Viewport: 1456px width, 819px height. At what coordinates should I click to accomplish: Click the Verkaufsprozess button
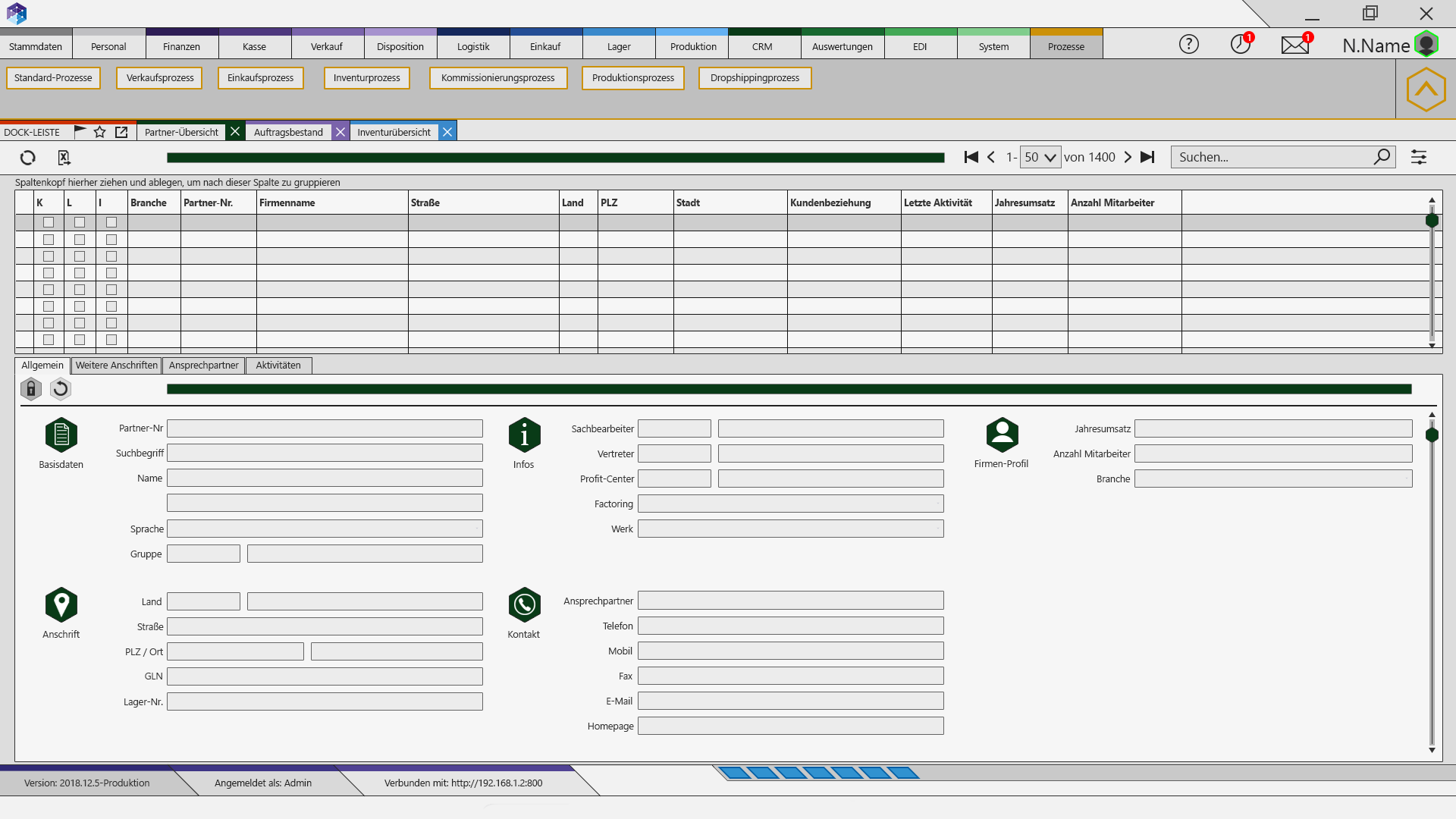(159, 78)
